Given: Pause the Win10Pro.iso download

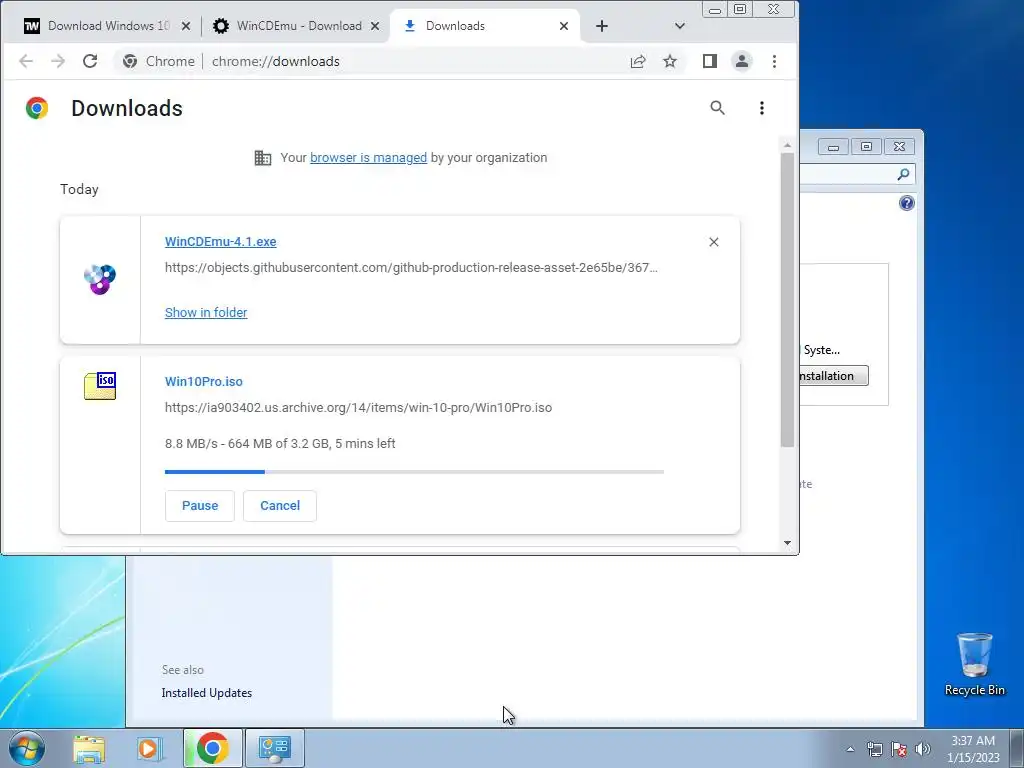Looking at the screenshot, I should click(200, 506).
